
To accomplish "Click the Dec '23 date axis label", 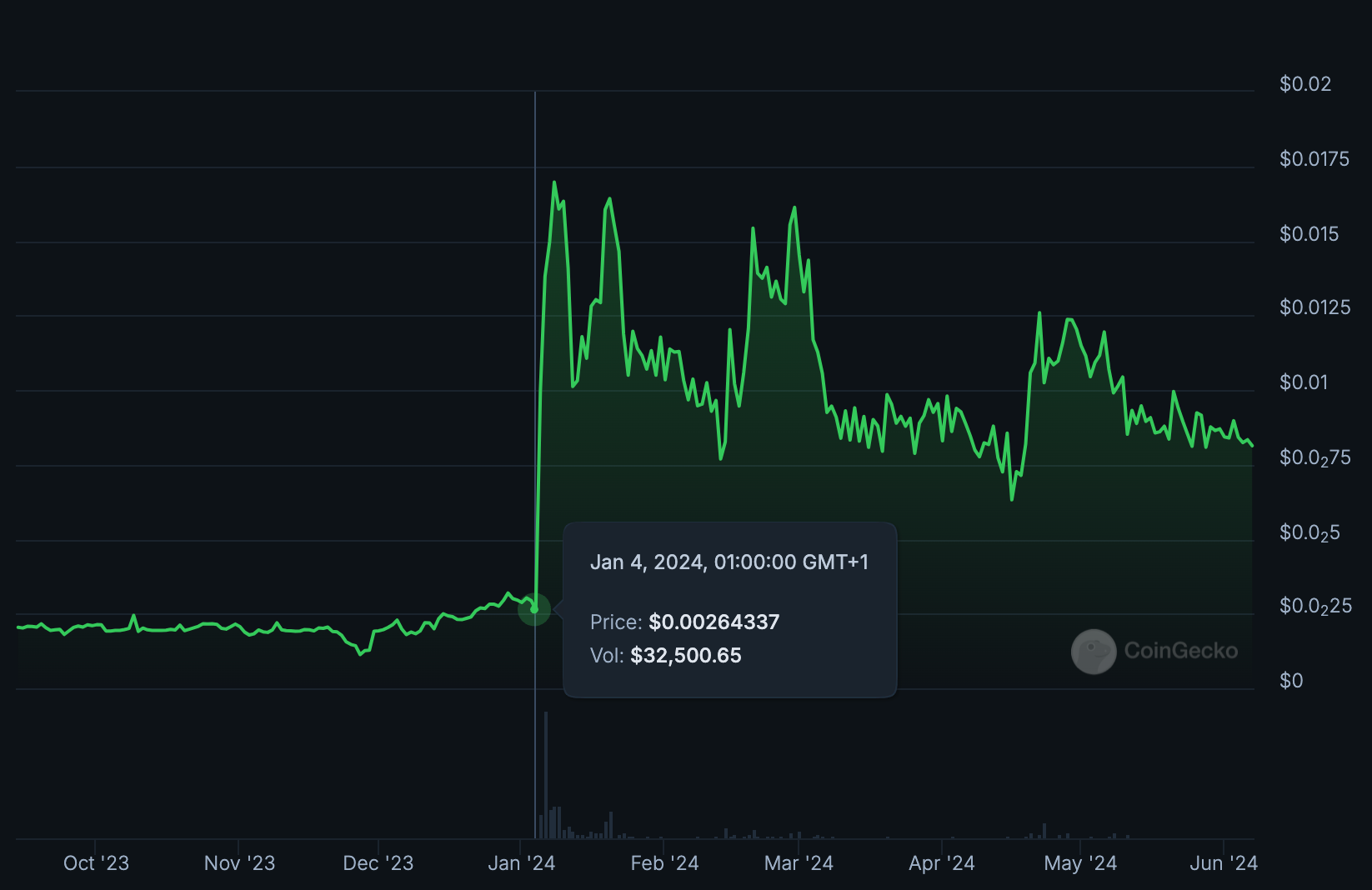I will tap(378, 863).
